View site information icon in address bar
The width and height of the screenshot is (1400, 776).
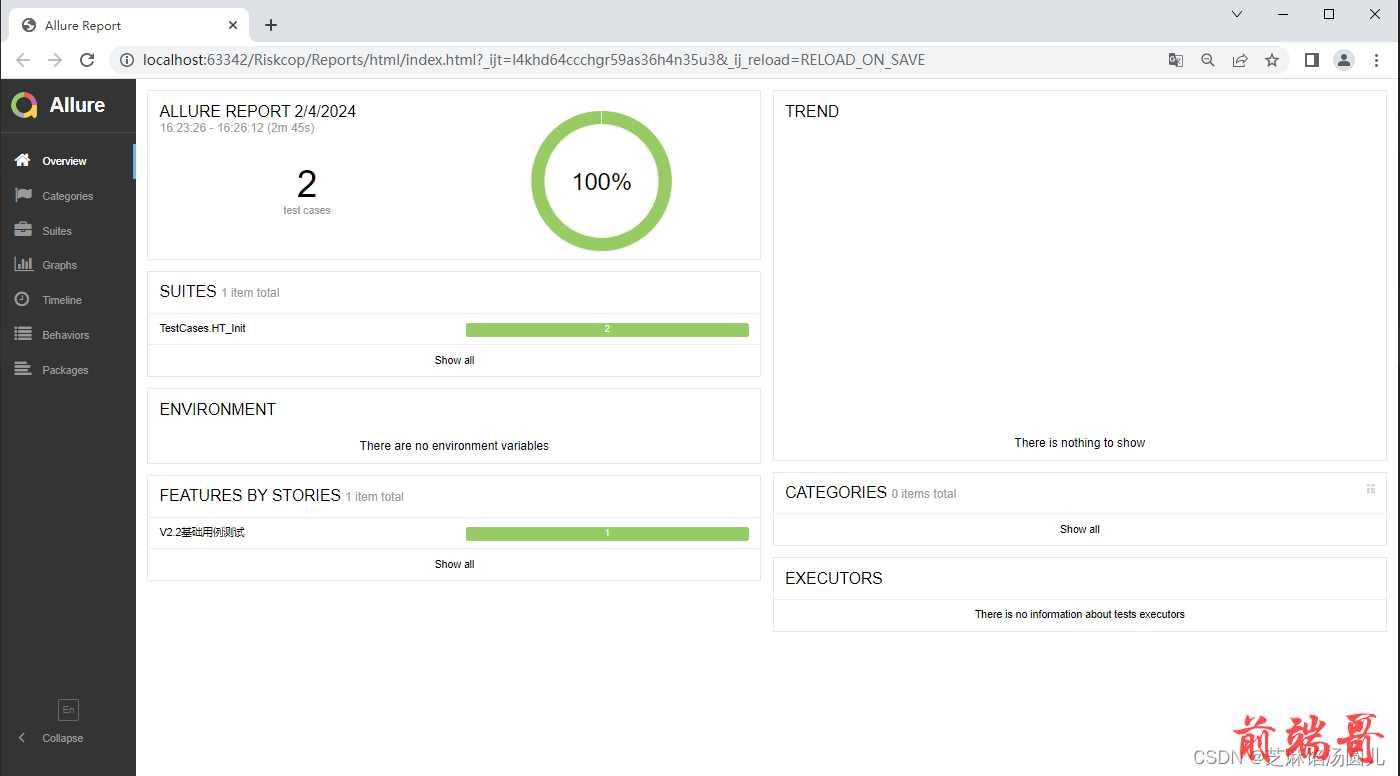click(x=127, y=60)
